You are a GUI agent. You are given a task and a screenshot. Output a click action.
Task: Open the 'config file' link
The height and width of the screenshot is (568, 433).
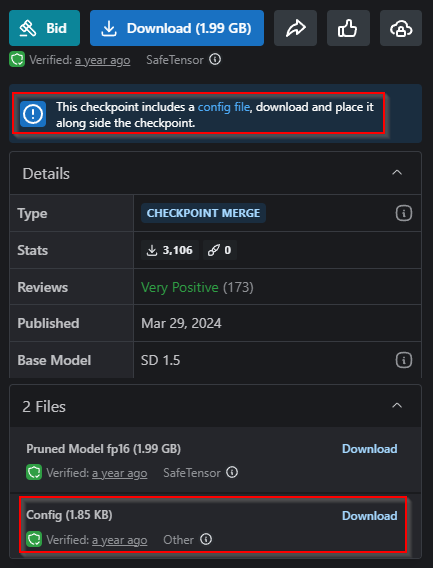click(224, 107)
